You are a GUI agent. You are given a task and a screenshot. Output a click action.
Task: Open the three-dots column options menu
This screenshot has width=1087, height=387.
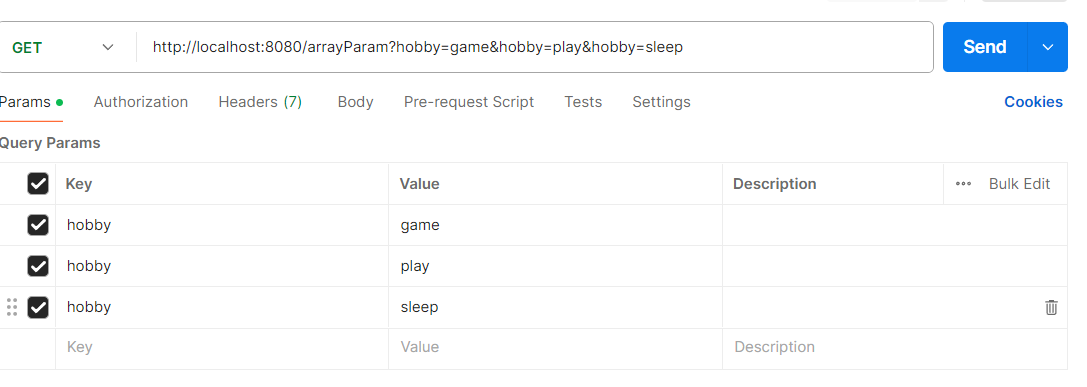963,184
